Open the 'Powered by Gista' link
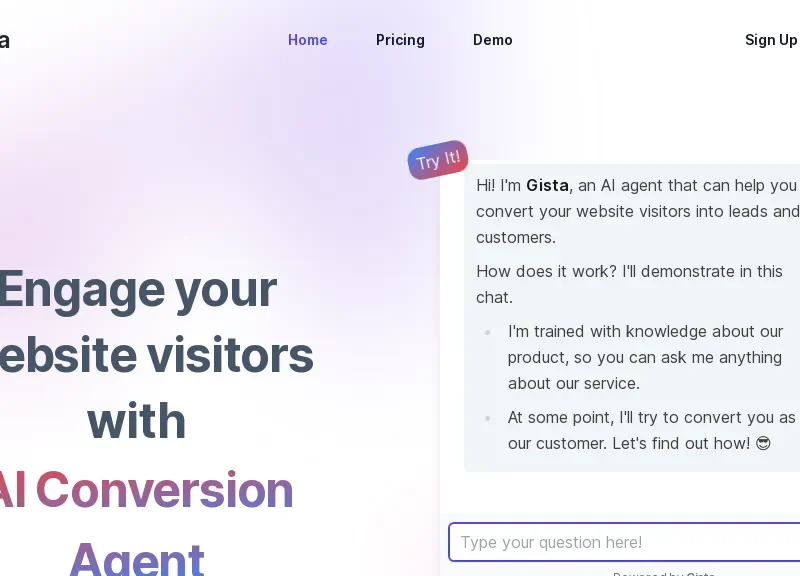The height and width of the screenshot is (576, 800). pyautogui.click(x=663, y=573)
